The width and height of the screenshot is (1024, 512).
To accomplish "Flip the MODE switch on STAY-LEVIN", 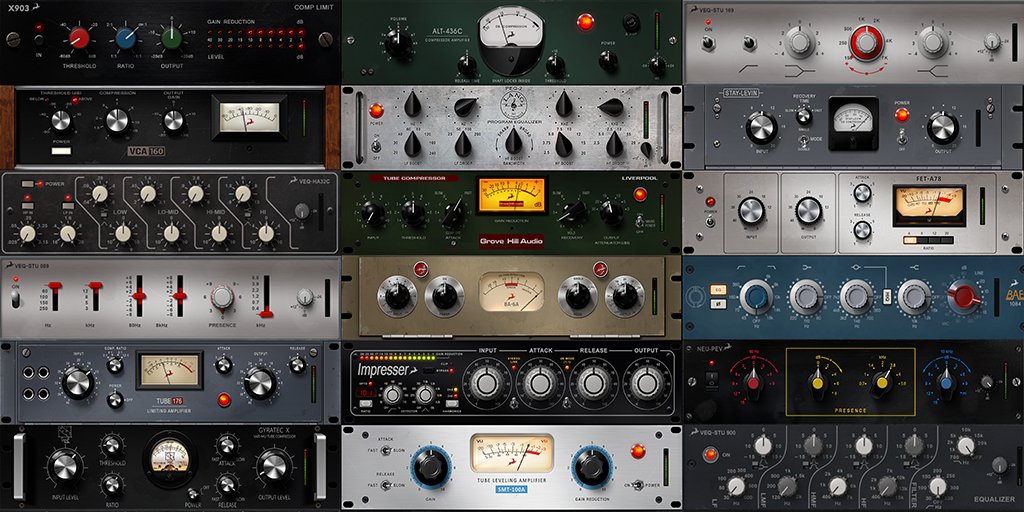I will click(x=804, y=138).
